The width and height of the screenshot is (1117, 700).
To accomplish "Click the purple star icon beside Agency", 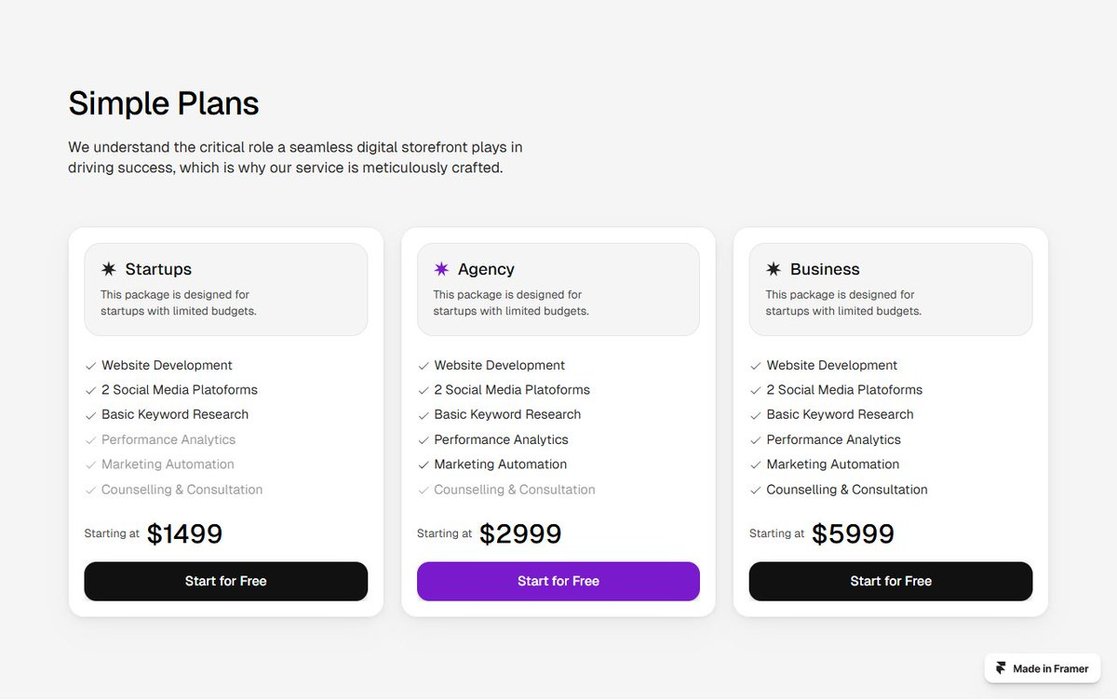I will point(441,269).
